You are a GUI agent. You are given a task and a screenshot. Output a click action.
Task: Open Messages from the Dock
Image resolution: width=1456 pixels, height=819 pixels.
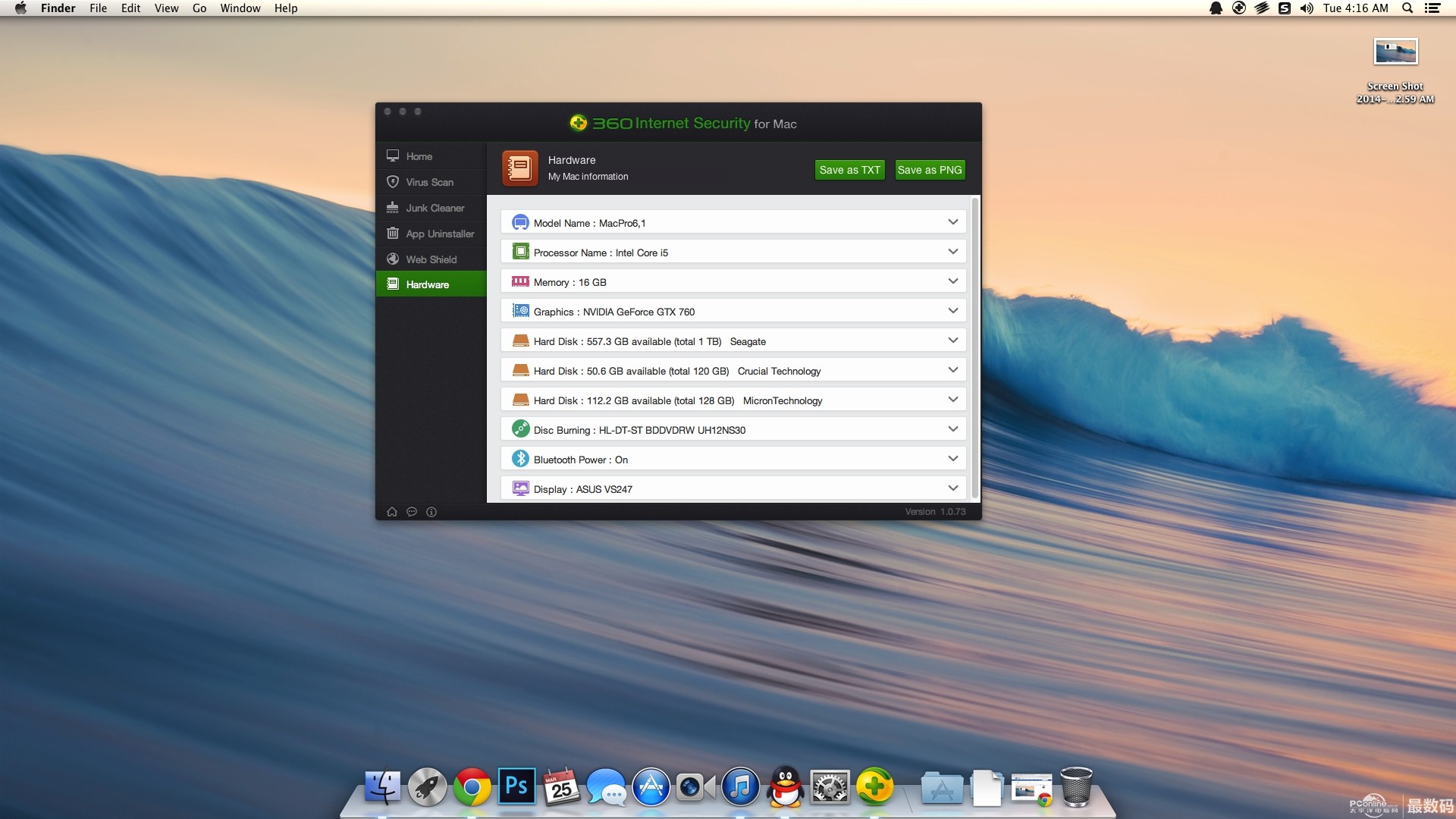pyautogui.click(x=606, y=787)
